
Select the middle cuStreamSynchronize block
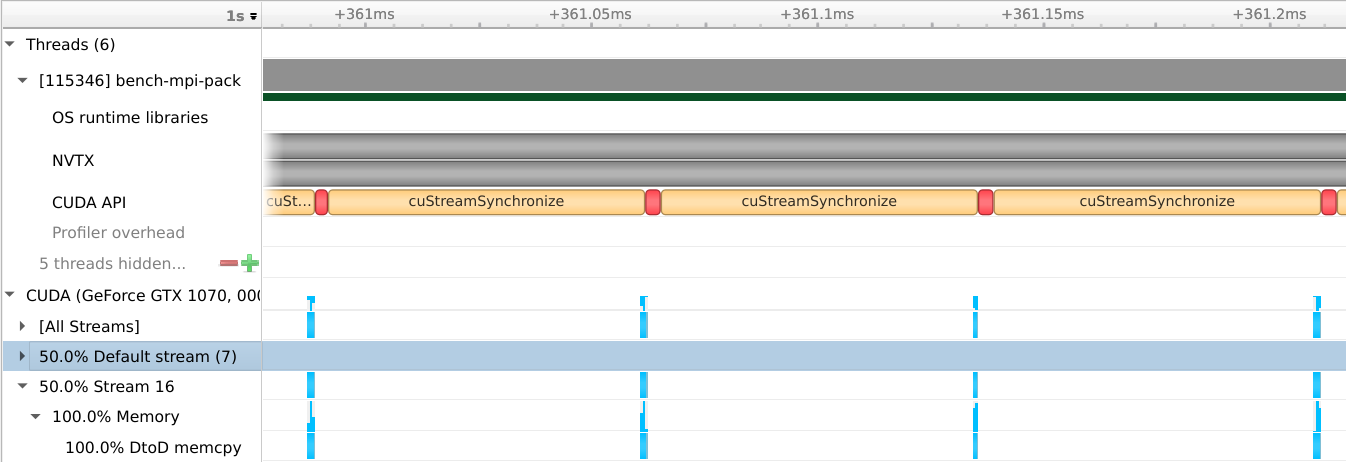point(818,201)
